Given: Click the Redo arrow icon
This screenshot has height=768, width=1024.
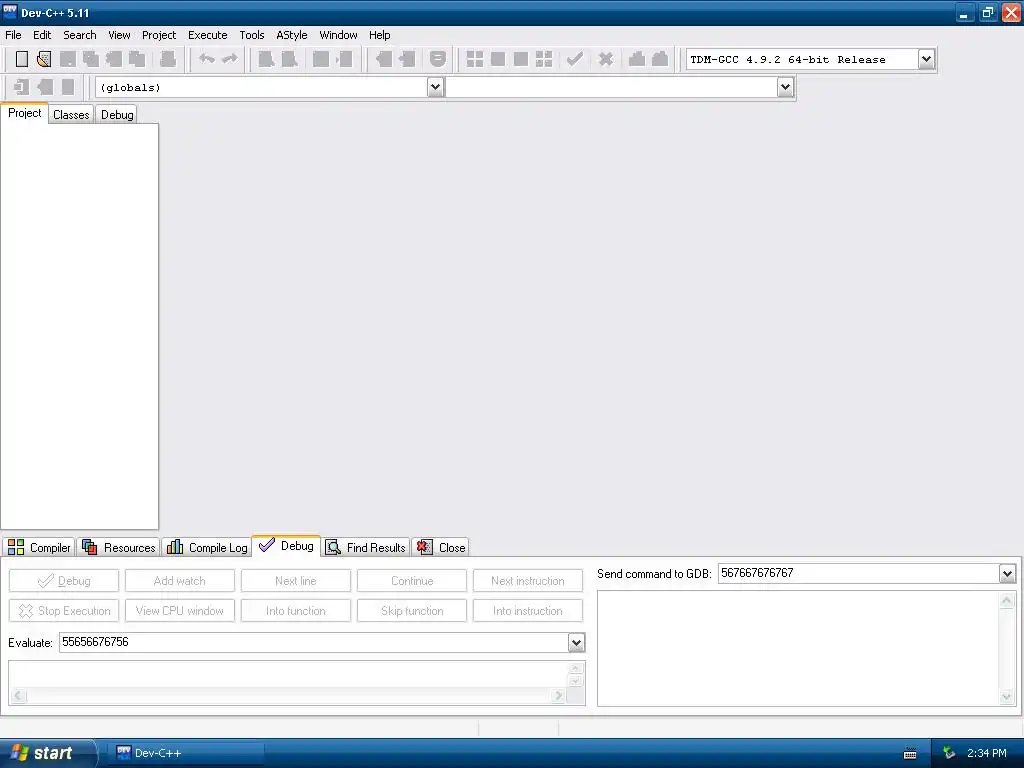Looking at the screenshot, I should pyautogui.click(x=229, y=59).
